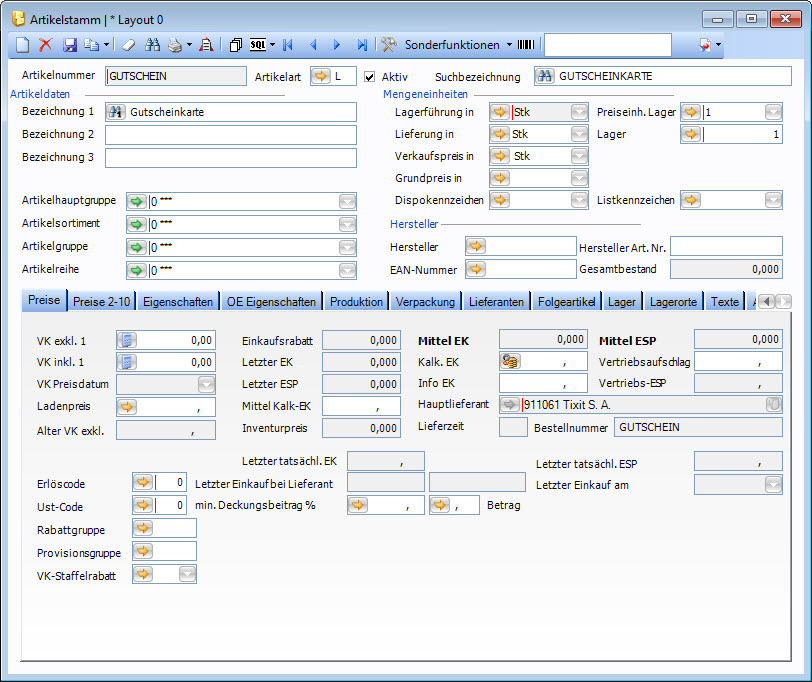Click the Rabattgruppe lookup arrow button
Screen dimensions: 812x682
[143, 528]
